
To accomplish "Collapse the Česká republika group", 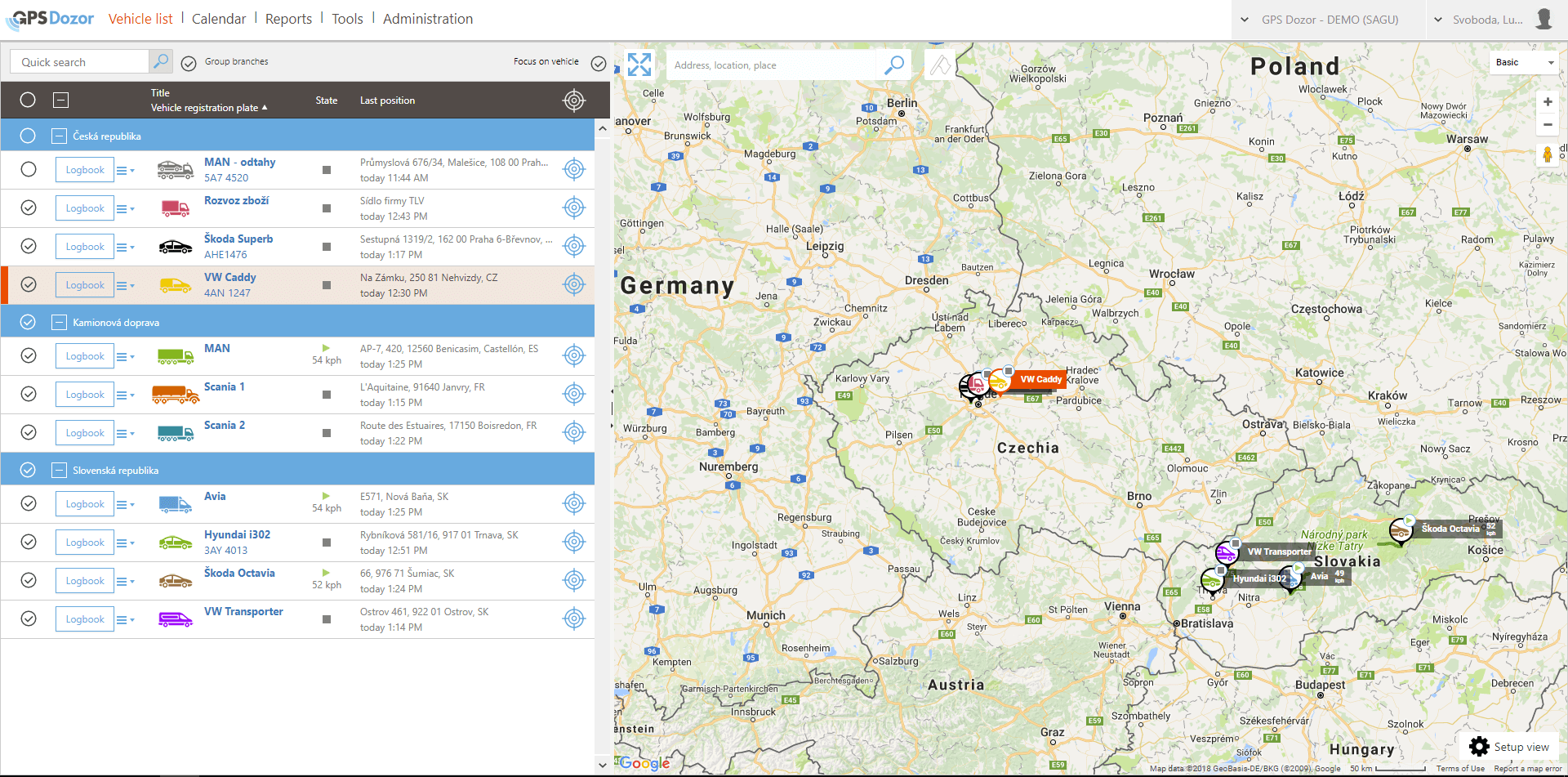I will (59, 136).
